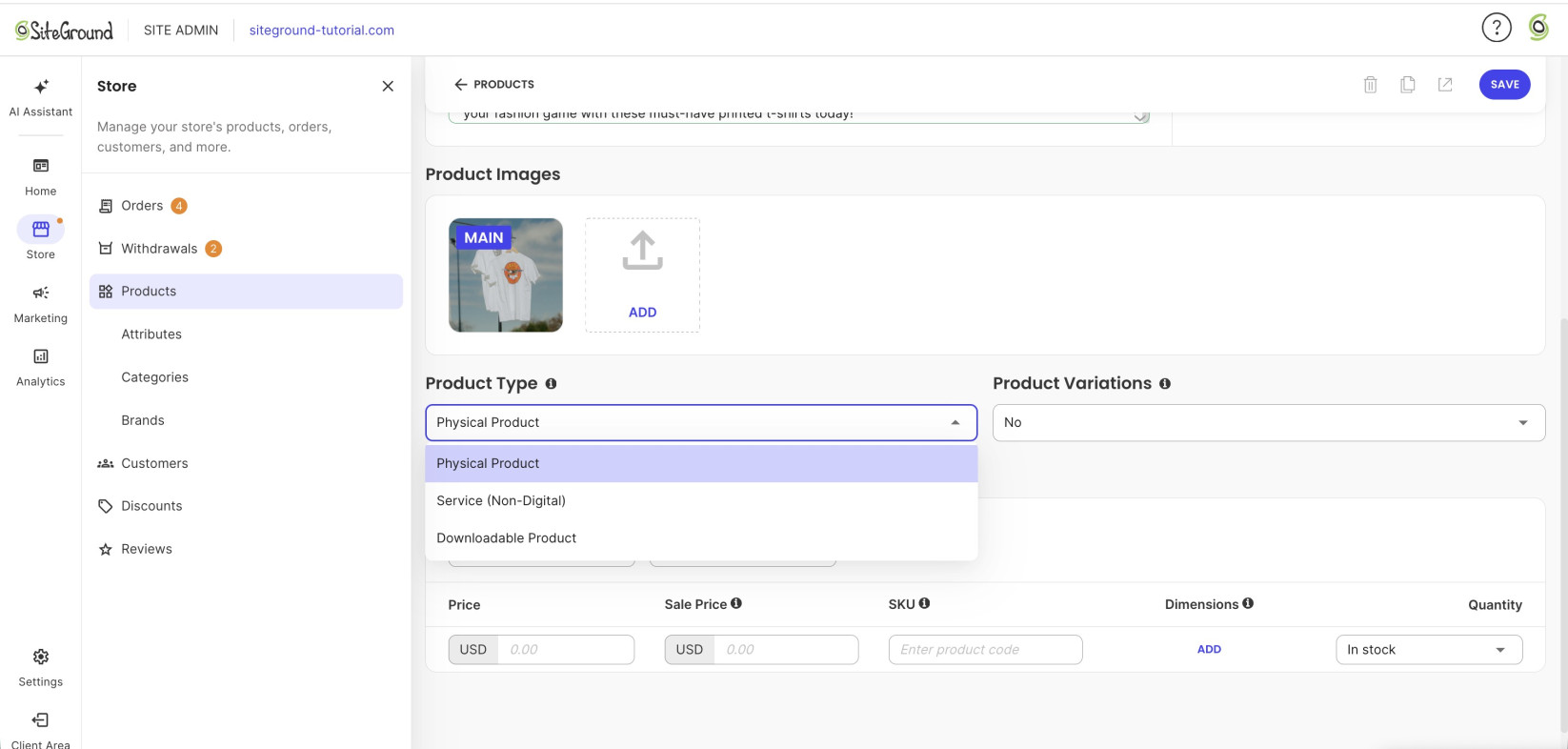Image resolution: width=1568 pixels, height=749 pixels.
Task: Duplicate product with copy icon
Action: coord(1407,84)
